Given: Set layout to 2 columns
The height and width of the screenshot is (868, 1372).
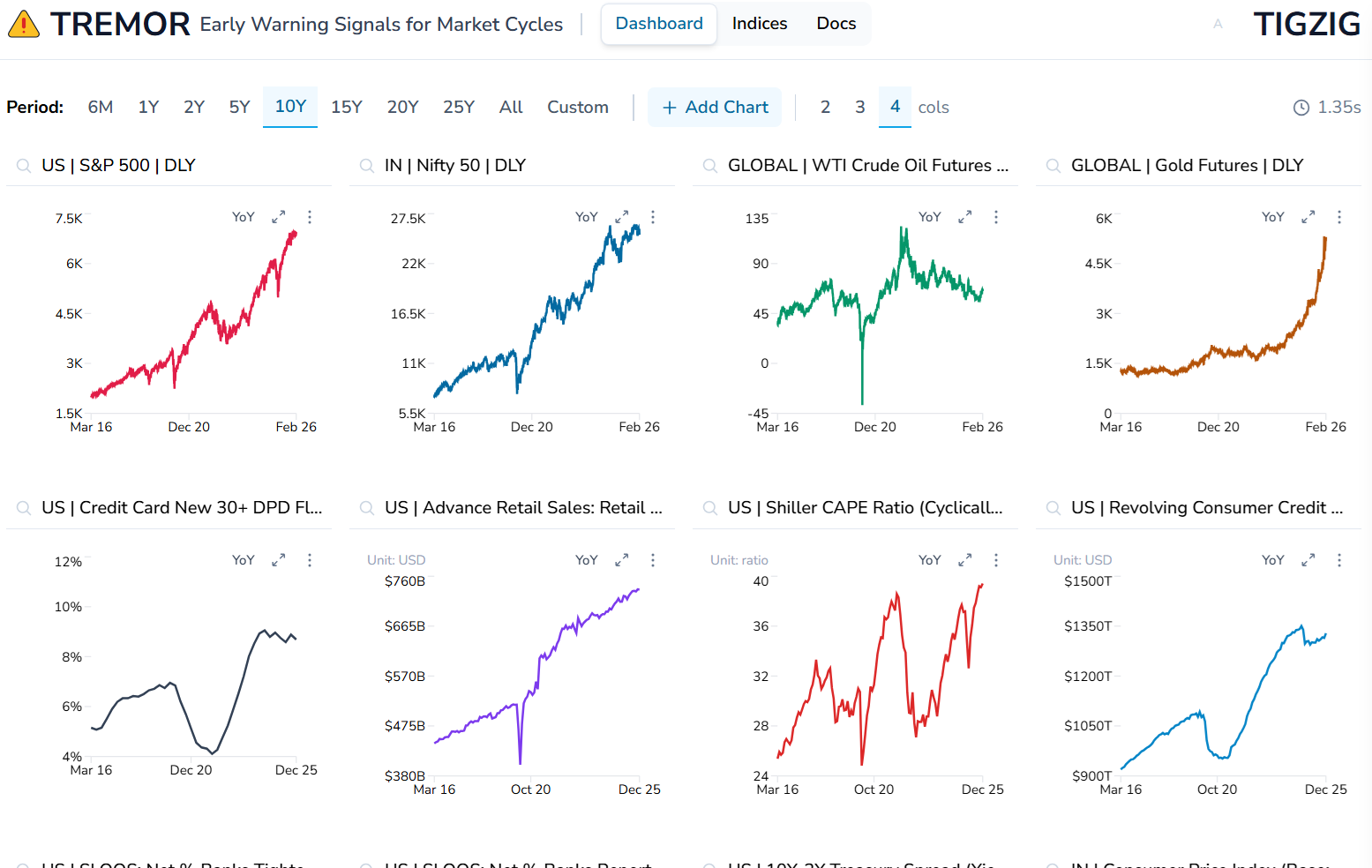Looking at the screenshot, I should point(825,108).
